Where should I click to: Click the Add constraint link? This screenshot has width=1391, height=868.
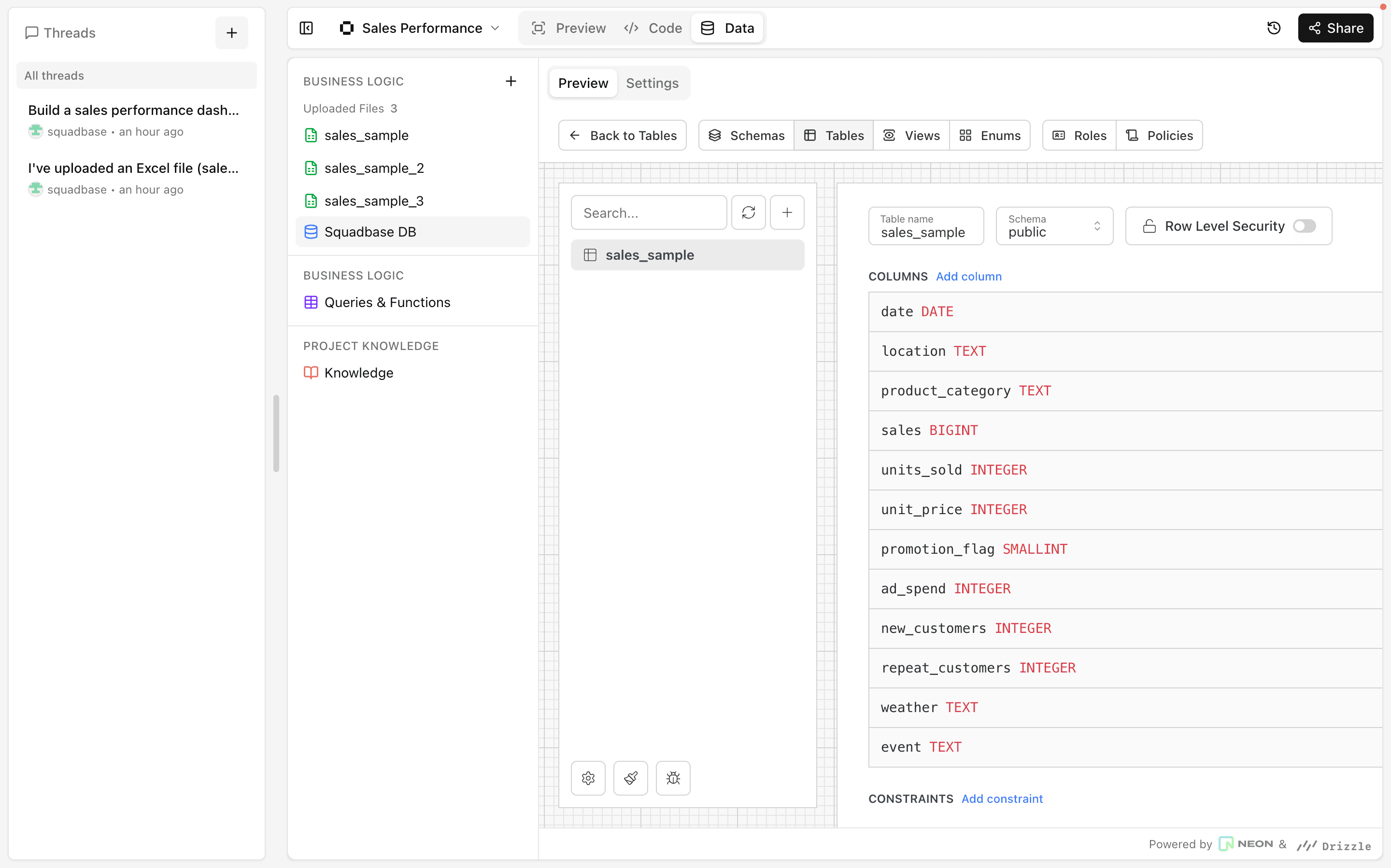1002,798
